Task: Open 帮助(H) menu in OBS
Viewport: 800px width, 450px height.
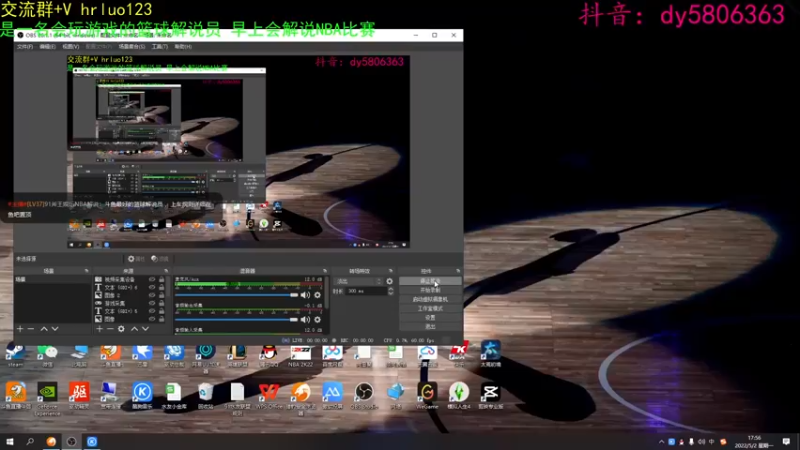Action: [183, 46]
